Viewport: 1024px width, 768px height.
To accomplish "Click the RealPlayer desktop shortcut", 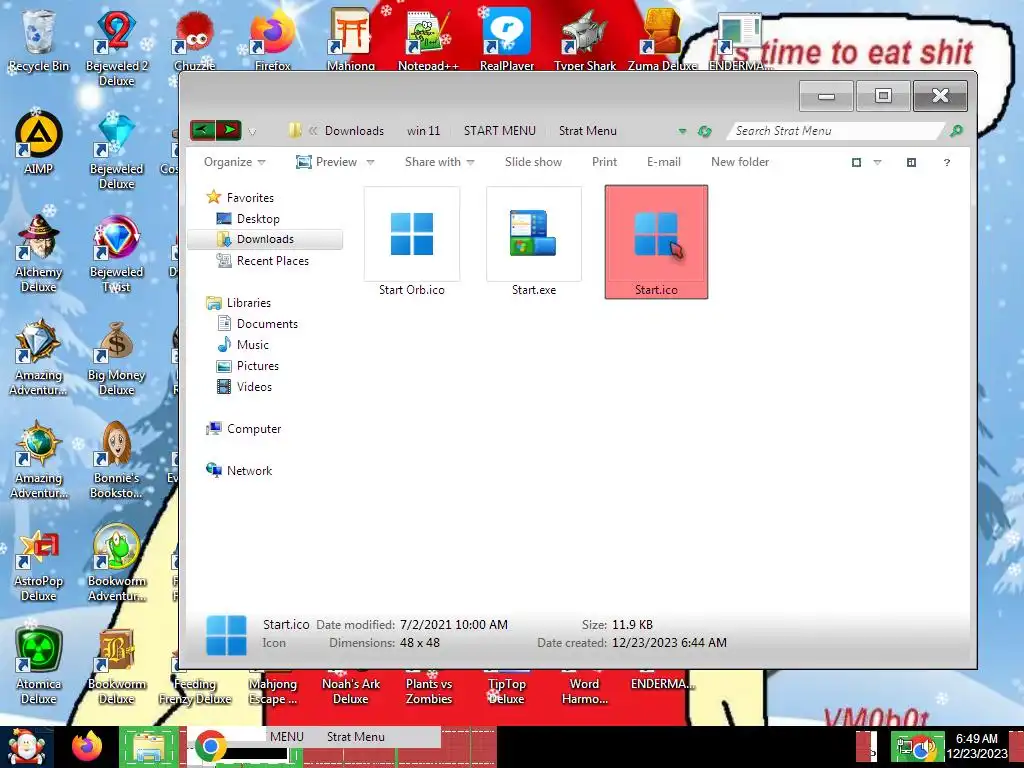I will (x=507, y=40).
